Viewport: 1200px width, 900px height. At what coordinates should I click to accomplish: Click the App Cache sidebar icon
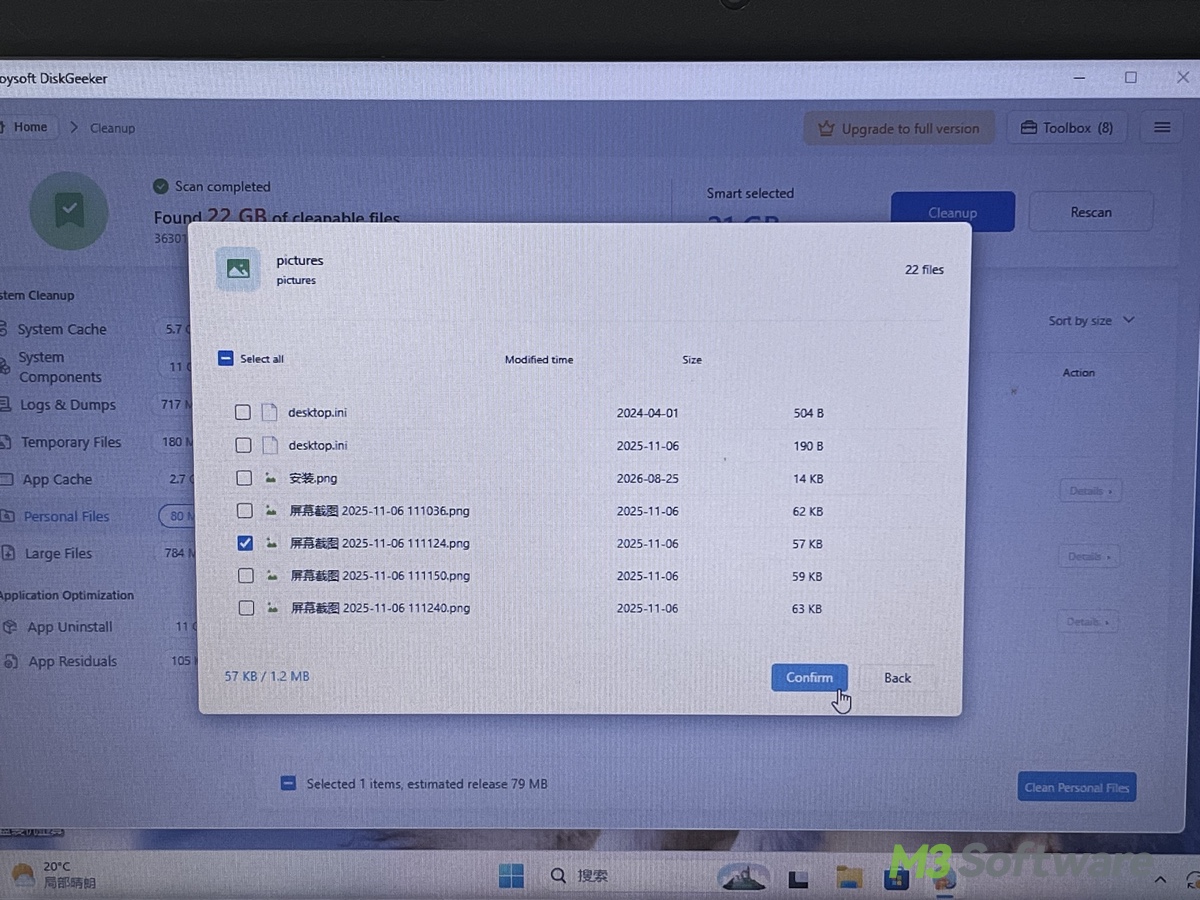coord(8,479)
